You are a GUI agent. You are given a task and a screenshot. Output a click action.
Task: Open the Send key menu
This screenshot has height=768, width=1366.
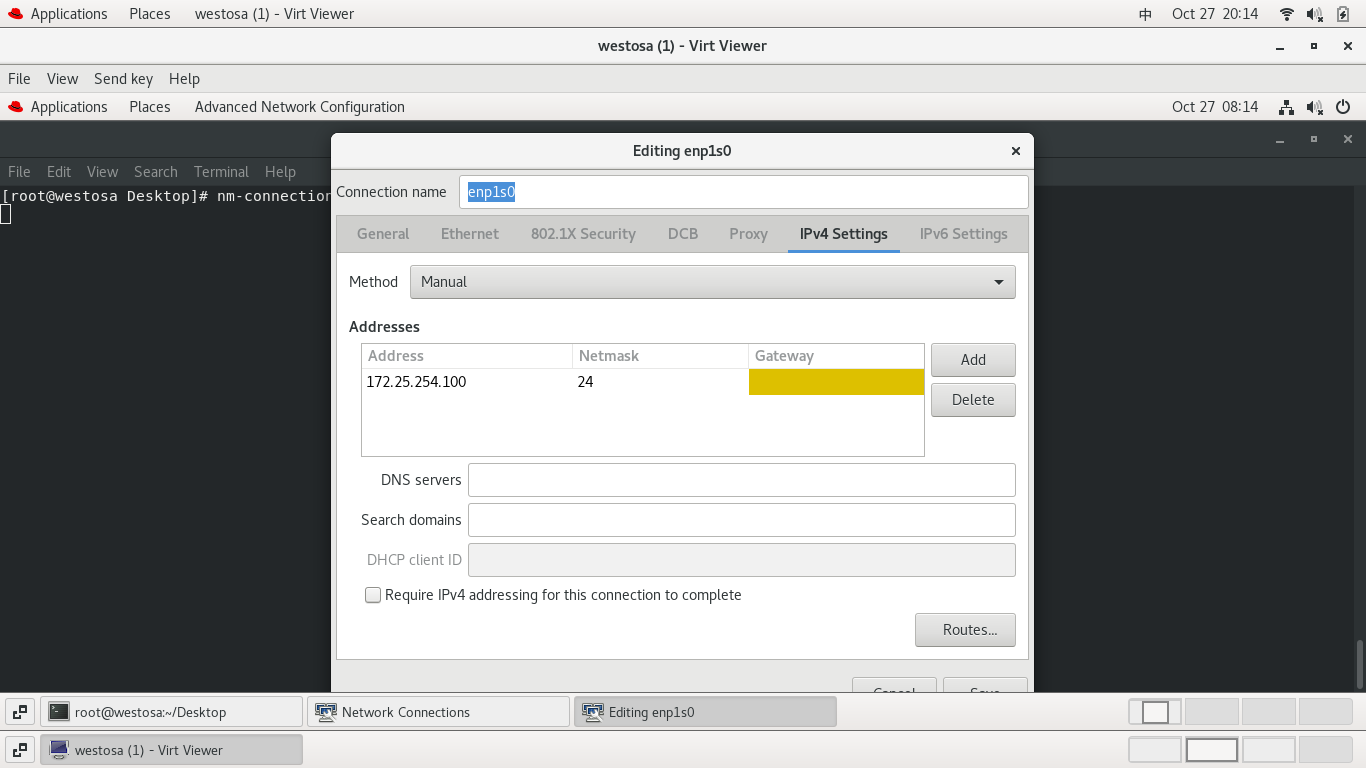coord(123,78)
